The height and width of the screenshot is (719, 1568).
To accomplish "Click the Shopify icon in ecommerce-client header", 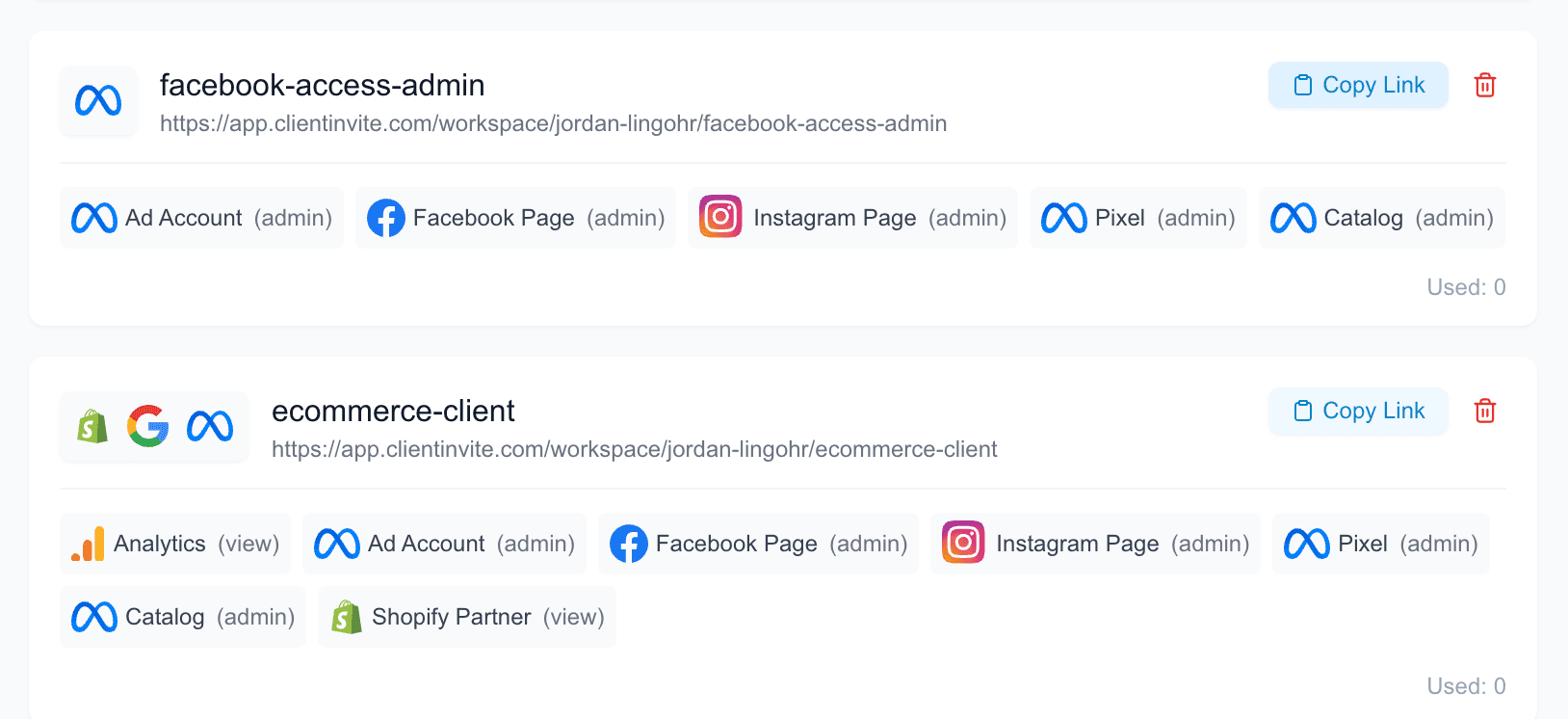I will coord(92,426).
